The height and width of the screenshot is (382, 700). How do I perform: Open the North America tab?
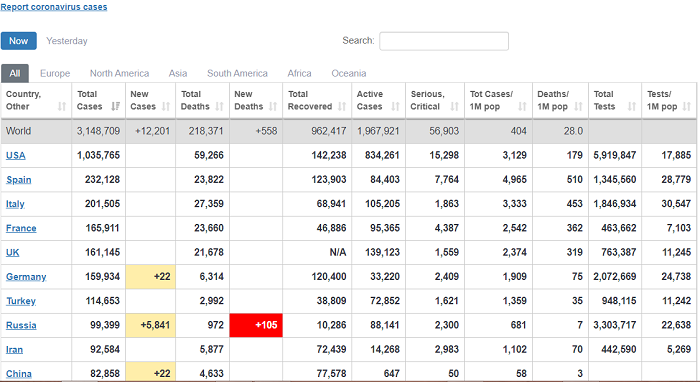pyautogui.click(x=120, y=73)
